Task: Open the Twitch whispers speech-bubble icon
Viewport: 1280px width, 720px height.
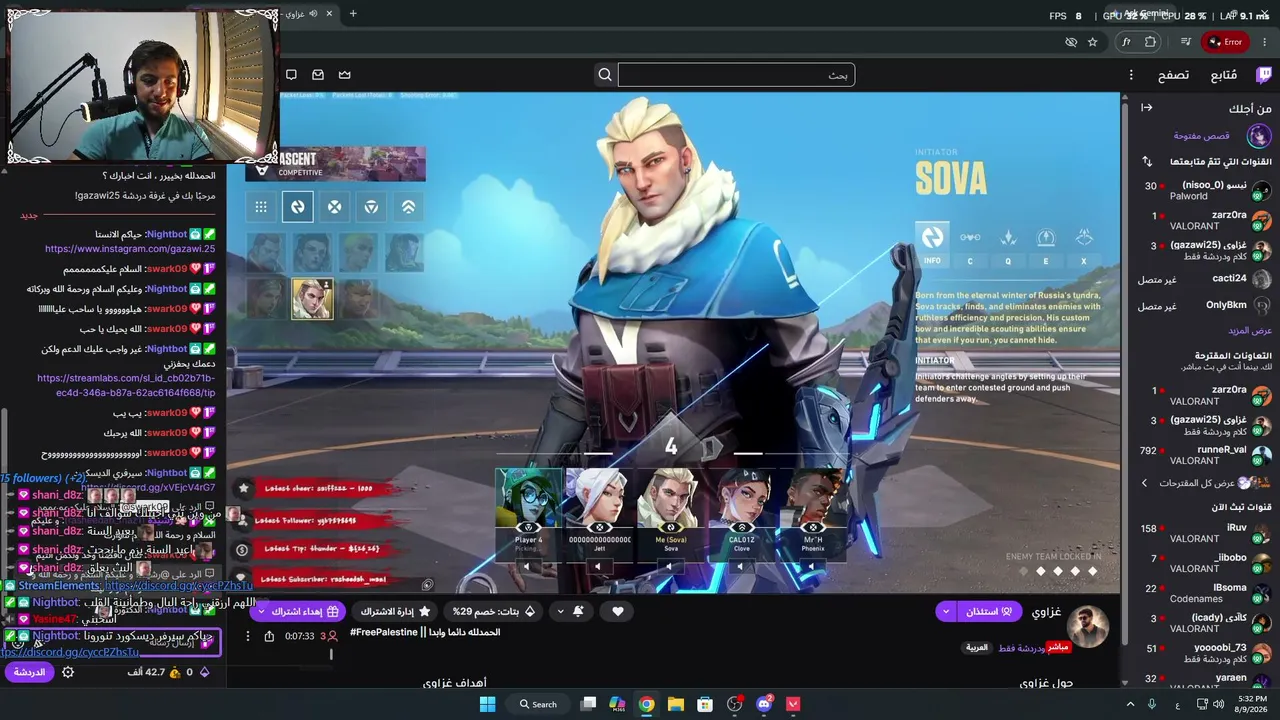Action: pyautogui.click(x=291, y=75)
